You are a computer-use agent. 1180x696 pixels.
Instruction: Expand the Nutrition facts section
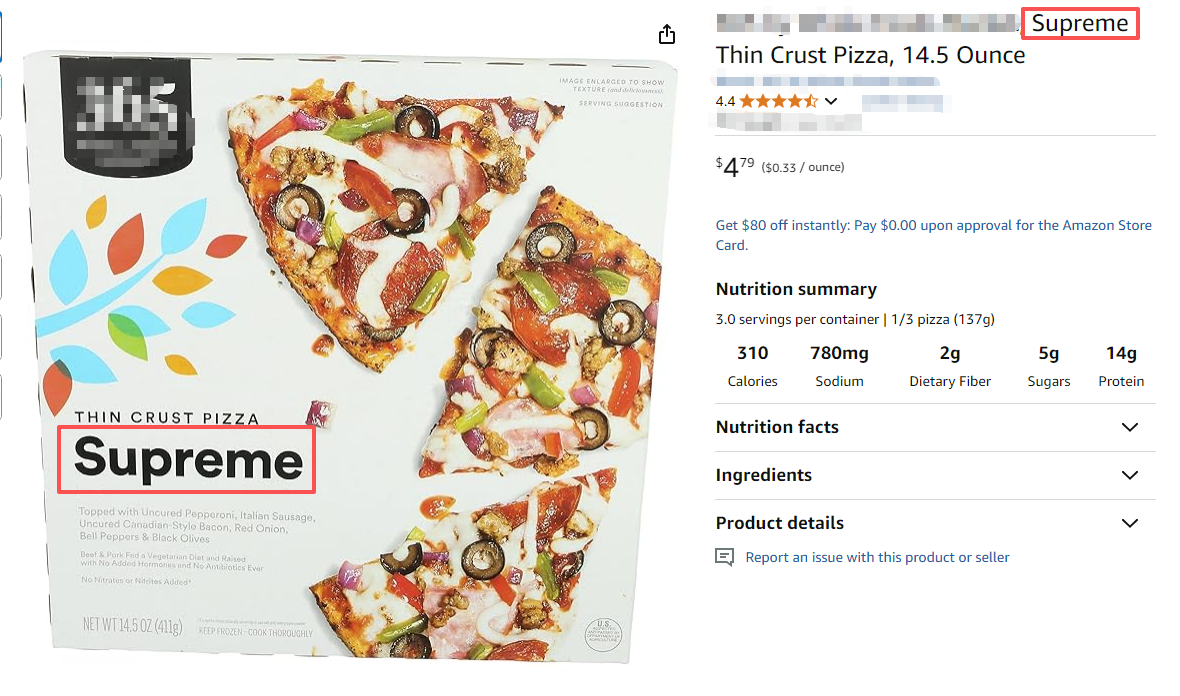pos(1130,427)
